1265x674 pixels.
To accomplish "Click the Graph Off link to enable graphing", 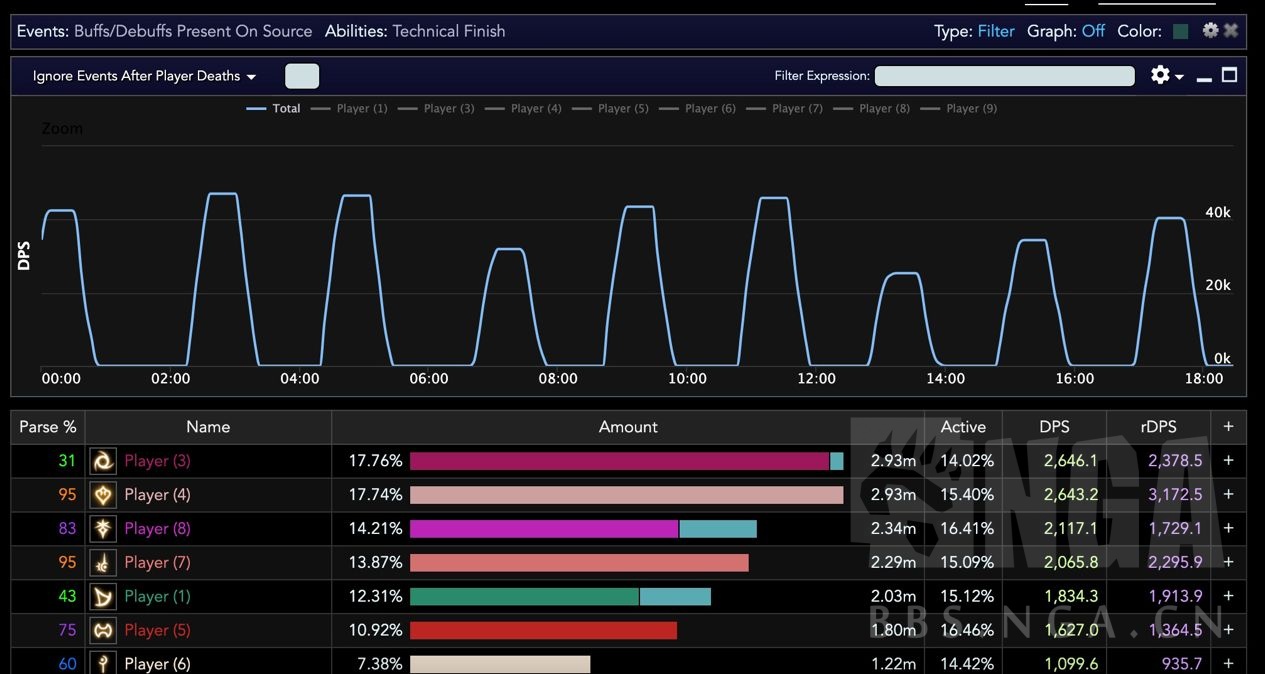I will click(x=1092, y=30).
